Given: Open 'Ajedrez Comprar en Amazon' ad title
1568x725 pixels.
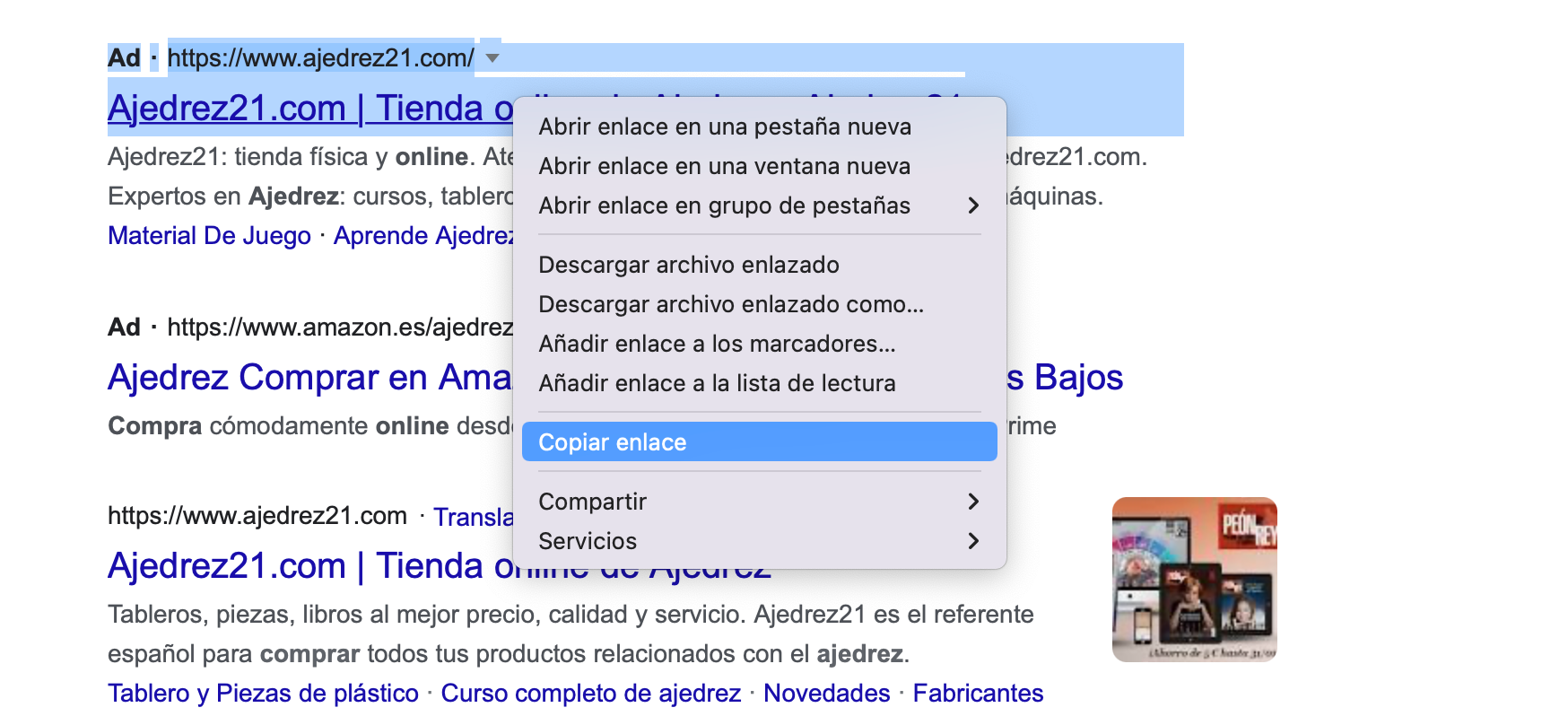Looking at the screenshot, I should point(309,378).
